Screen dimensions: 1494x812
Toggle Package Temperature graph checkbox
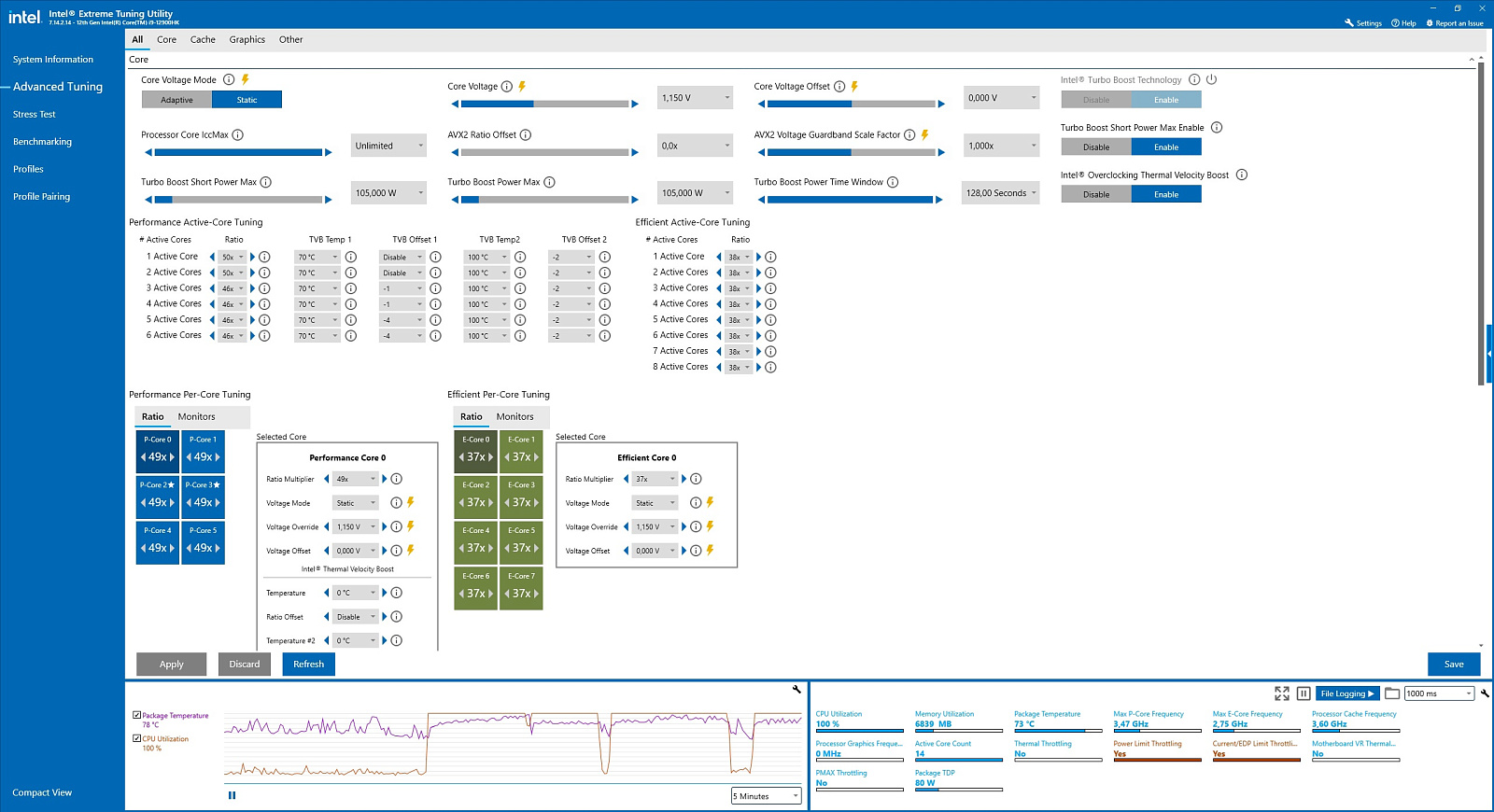tap(137, 715)
